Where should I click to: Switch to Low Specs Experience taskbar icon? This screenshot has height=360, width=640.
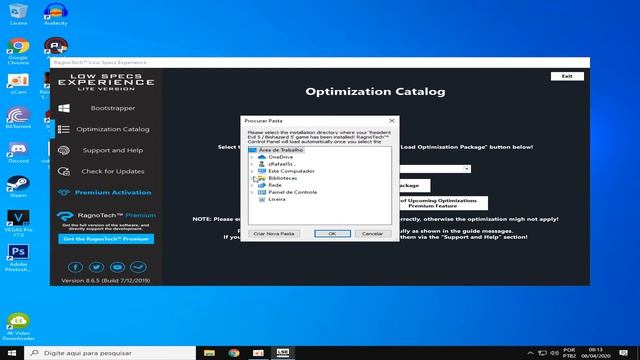[x=283, y=353]
